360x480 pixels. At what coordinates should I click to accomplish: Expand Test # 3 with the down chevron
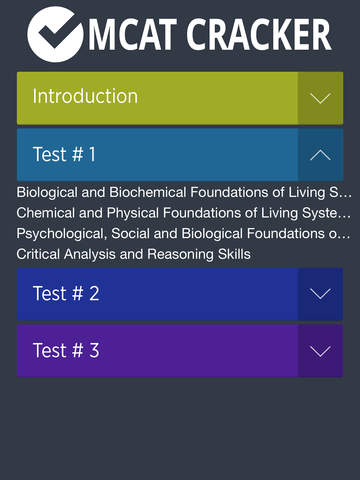pos(320,351)
